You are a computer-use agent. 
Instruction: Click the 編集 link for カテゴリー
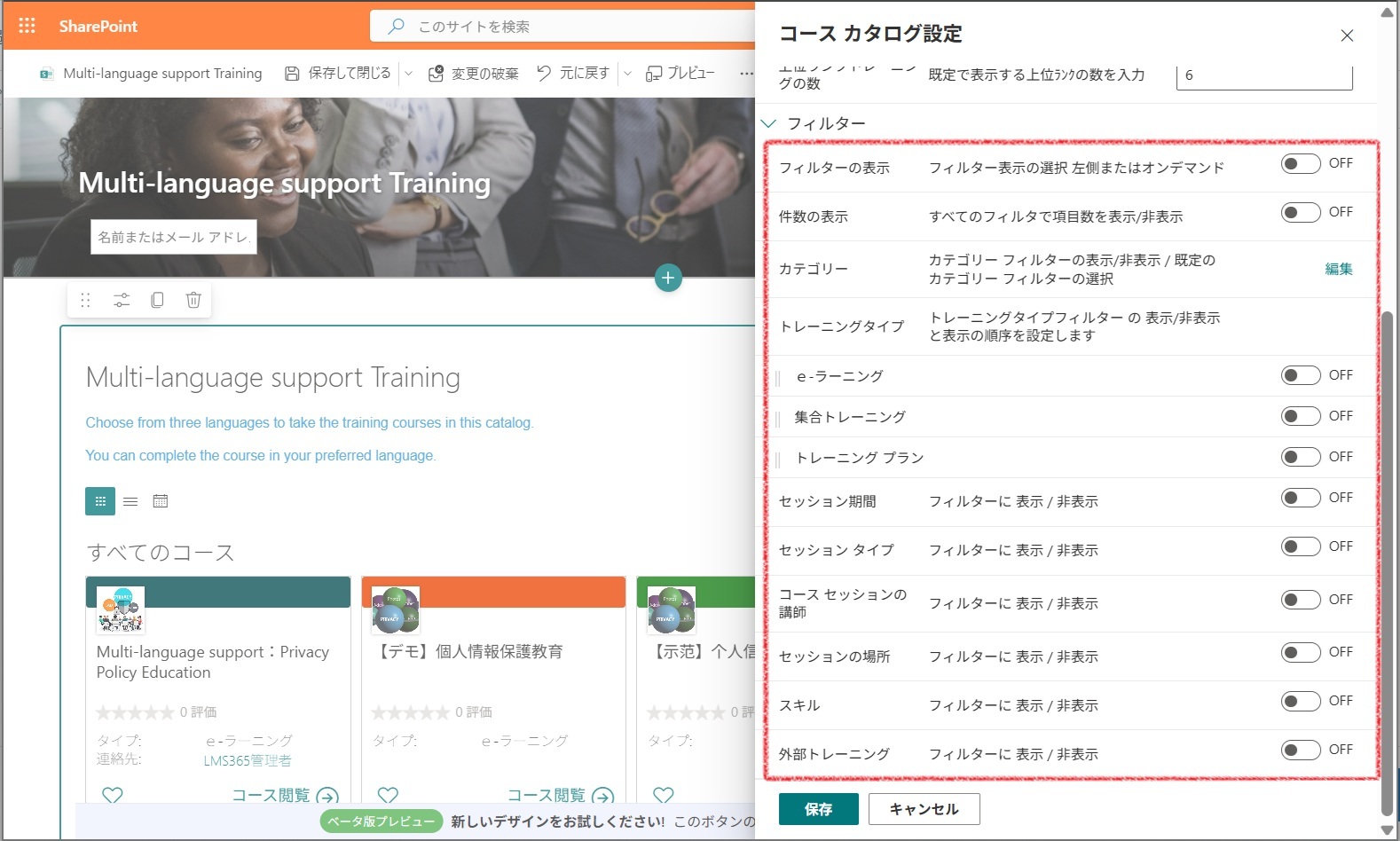(1338, 269)
